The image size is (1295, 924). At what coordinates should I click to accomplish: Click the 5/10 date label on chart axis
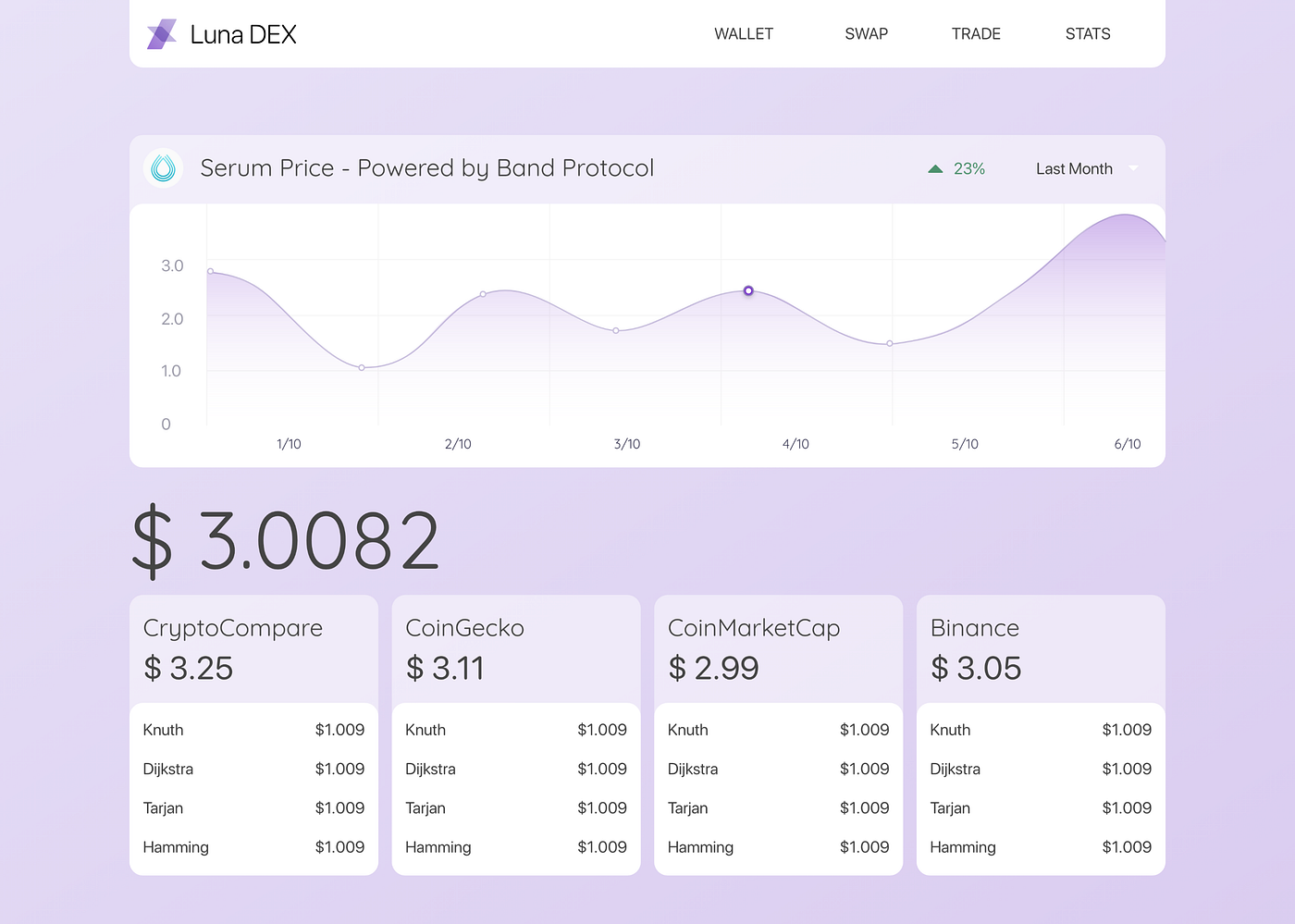(x=965, y=444)
